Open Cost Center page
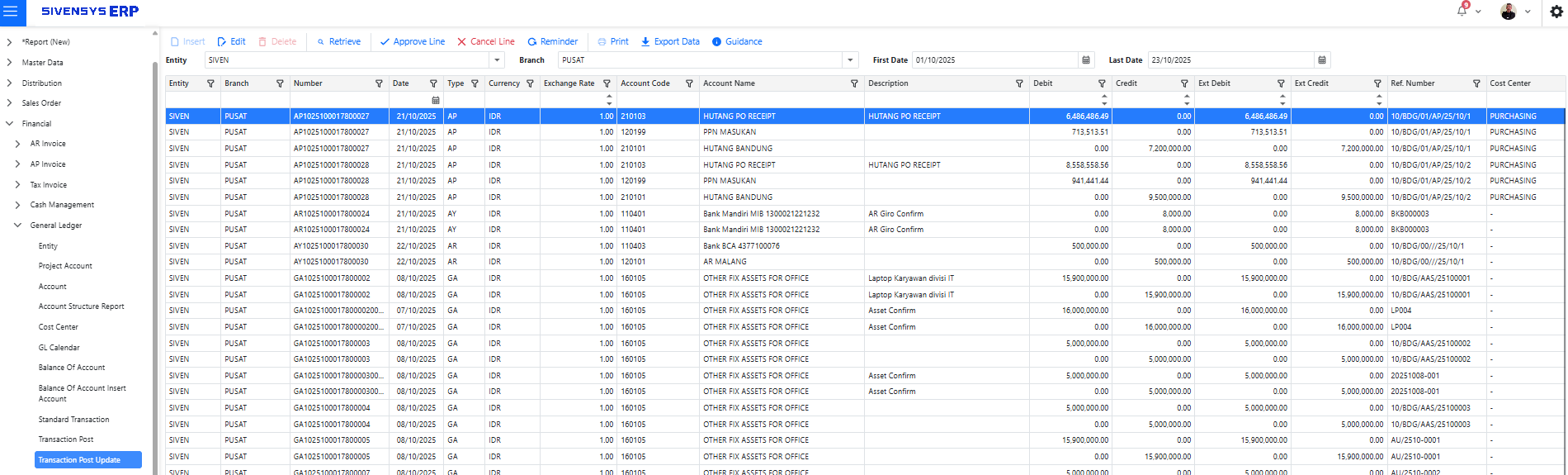Viewport: 1568px width, 475px height. coord(58,327)
